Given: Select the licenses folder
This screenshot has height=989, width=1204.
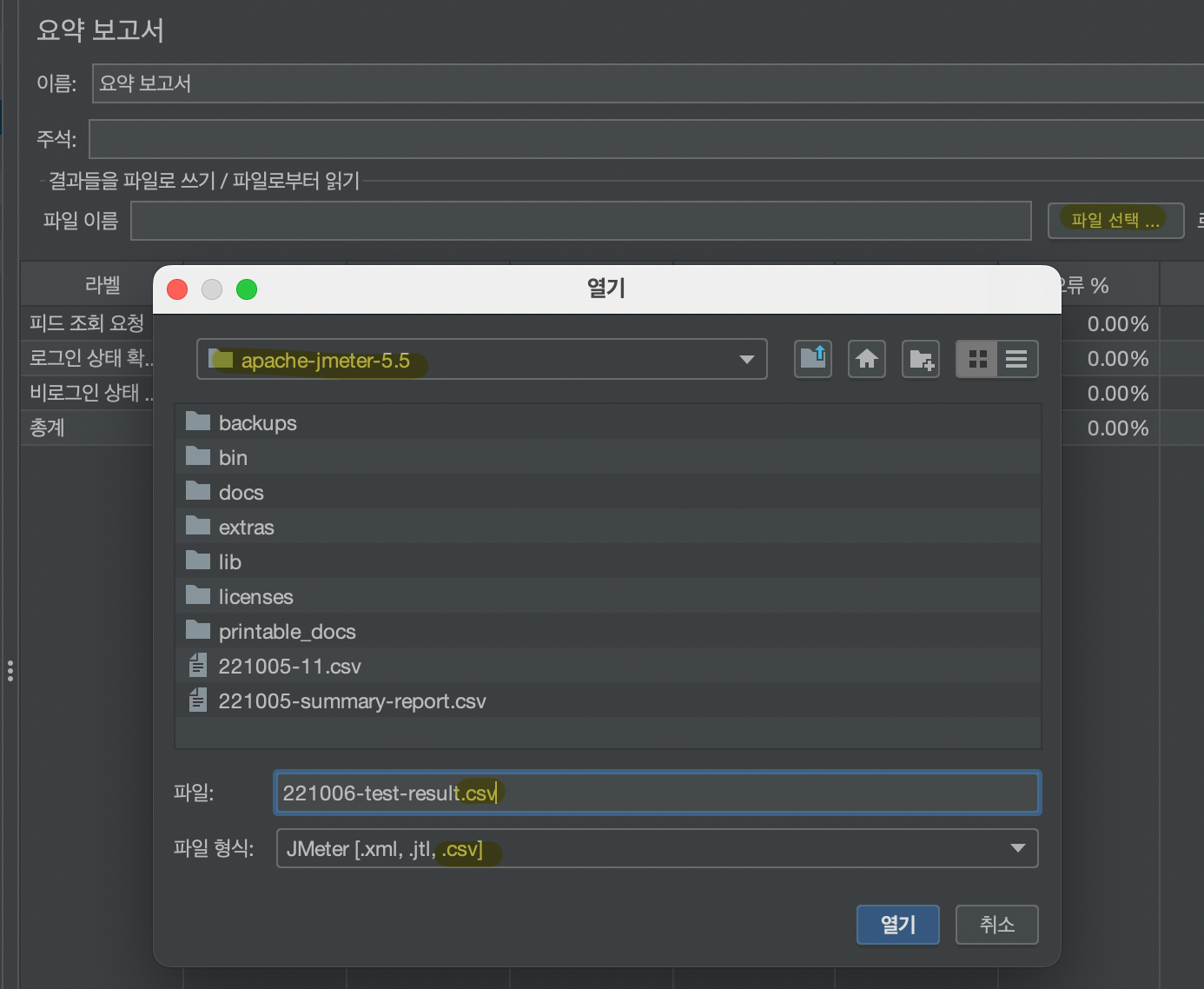Looking at the screenshot, I should (608, 596).
